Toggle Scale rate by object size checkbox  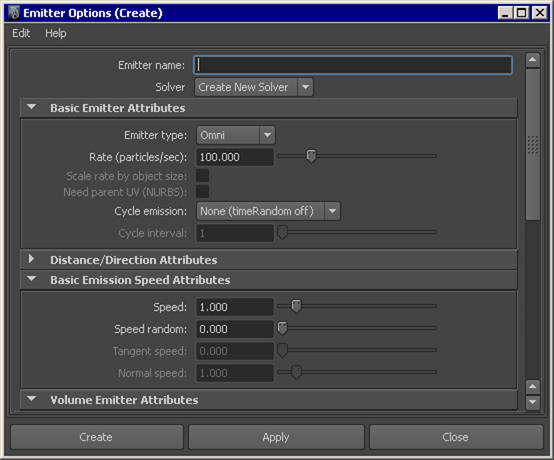coord(202,176)
